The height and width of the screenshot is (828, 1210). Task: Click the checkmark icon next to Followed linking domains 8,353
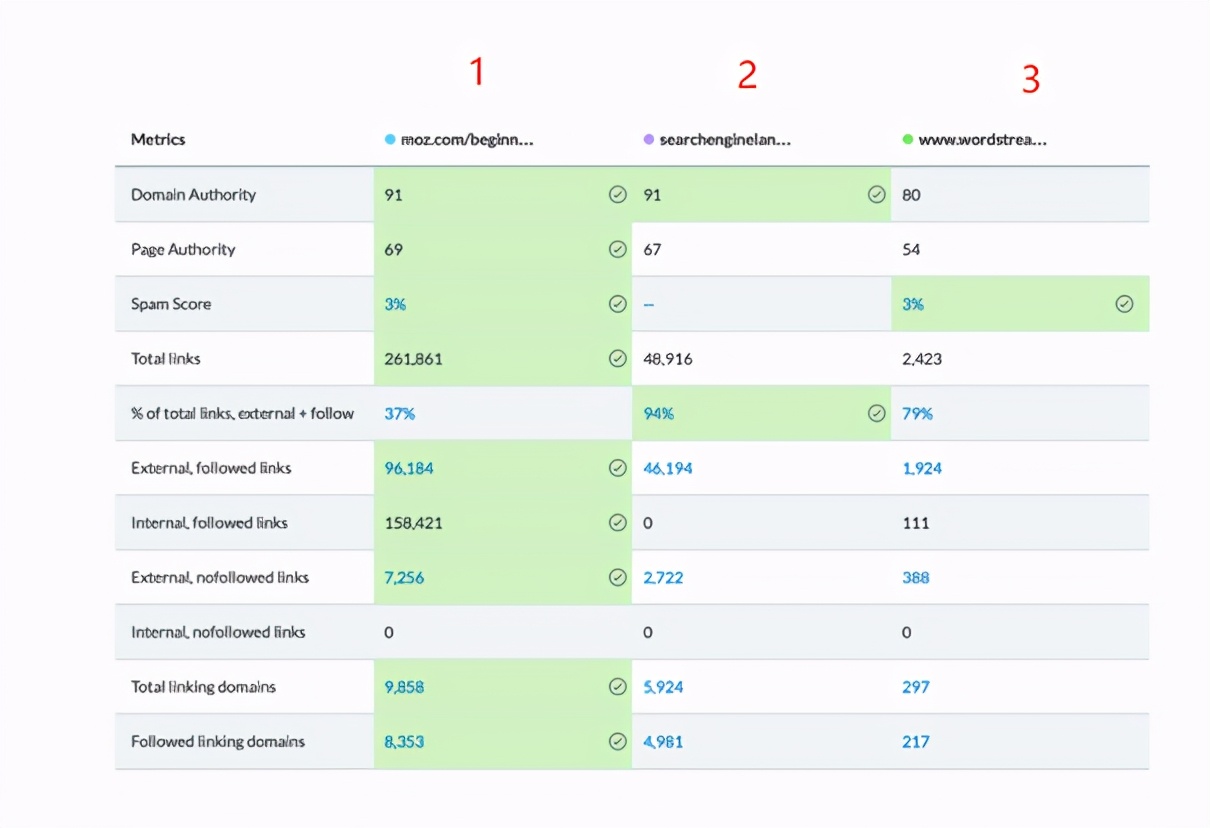(x=618, y=742)
